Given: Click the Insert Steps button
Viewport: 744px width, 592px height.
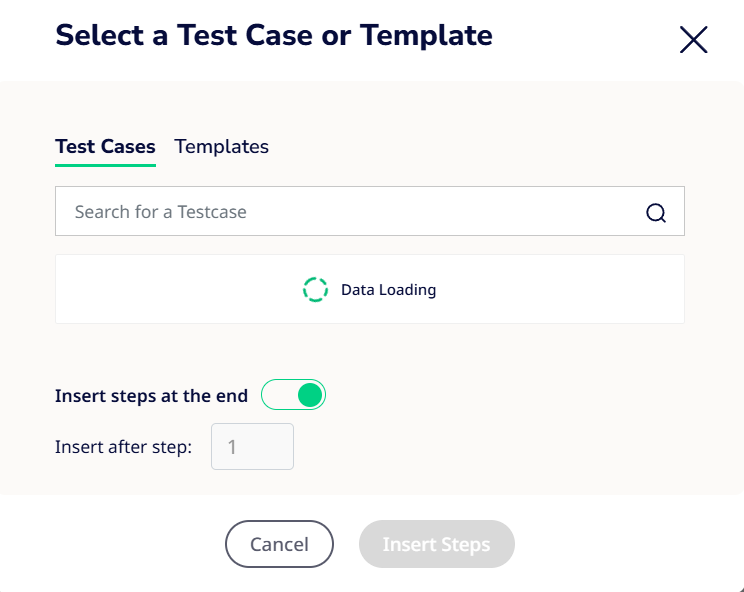Looking at the screenshot, I should (436, 545).
